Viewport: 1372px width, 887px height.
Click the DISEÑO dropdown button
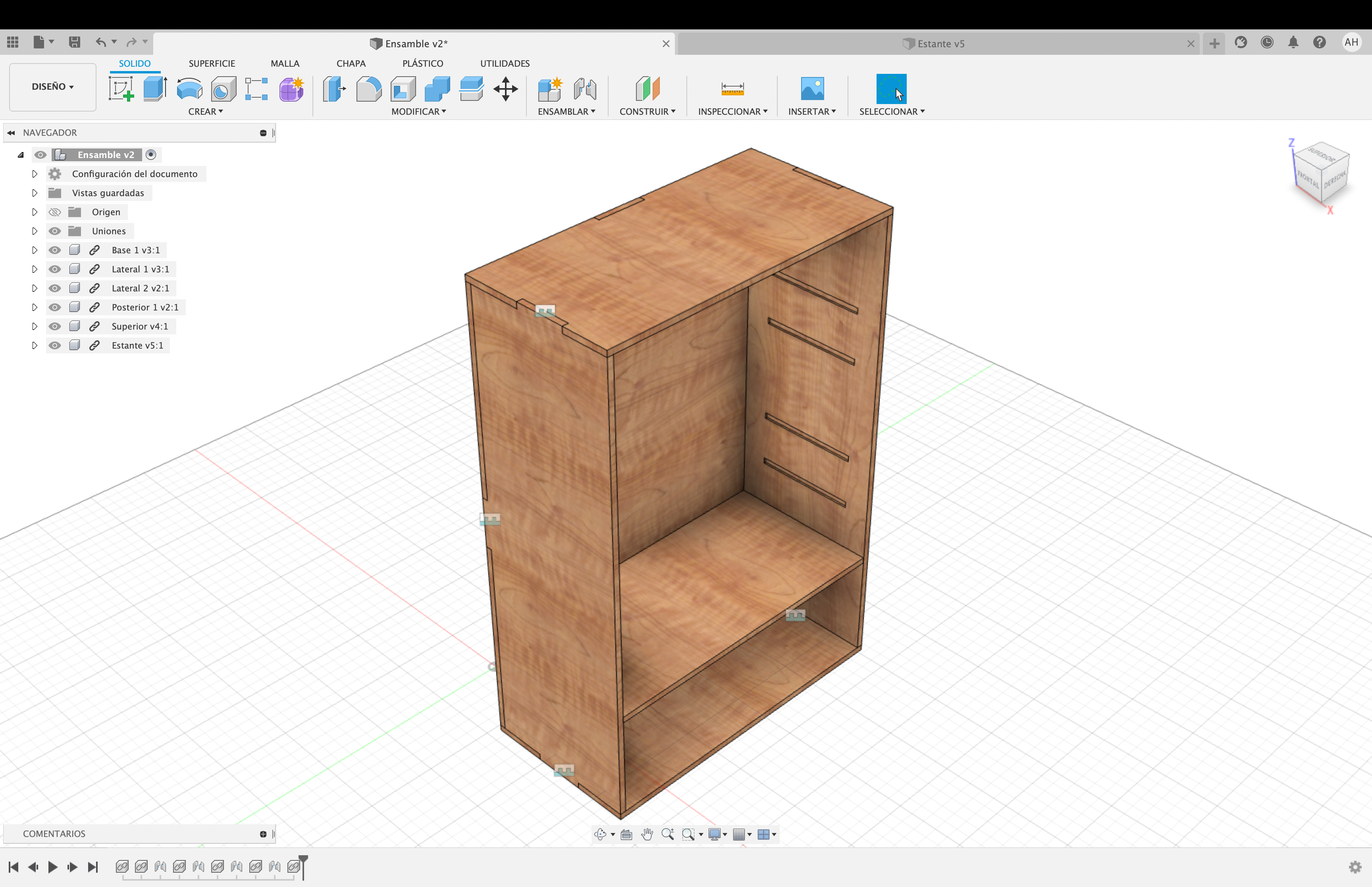click(x=52, y=86)
